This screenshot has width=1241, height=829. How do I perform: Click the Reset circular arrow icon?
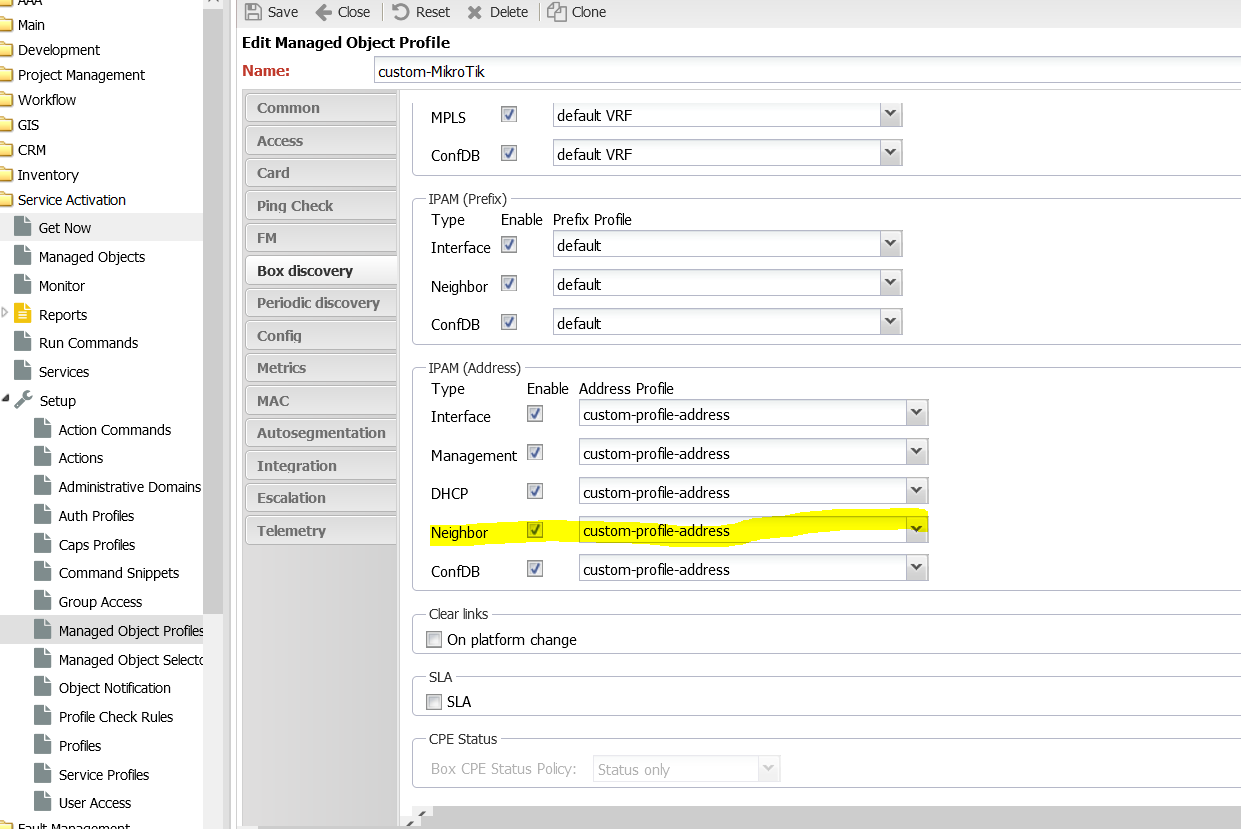tap(401, 12)
